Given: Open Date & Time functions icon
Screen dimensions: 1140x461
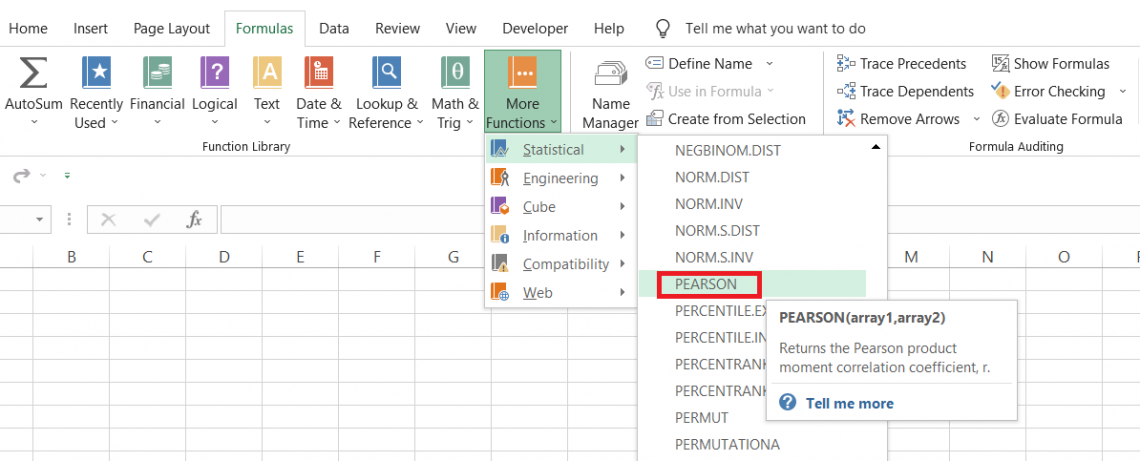Looking at the screenshot, I should click(x=318, y=73).
